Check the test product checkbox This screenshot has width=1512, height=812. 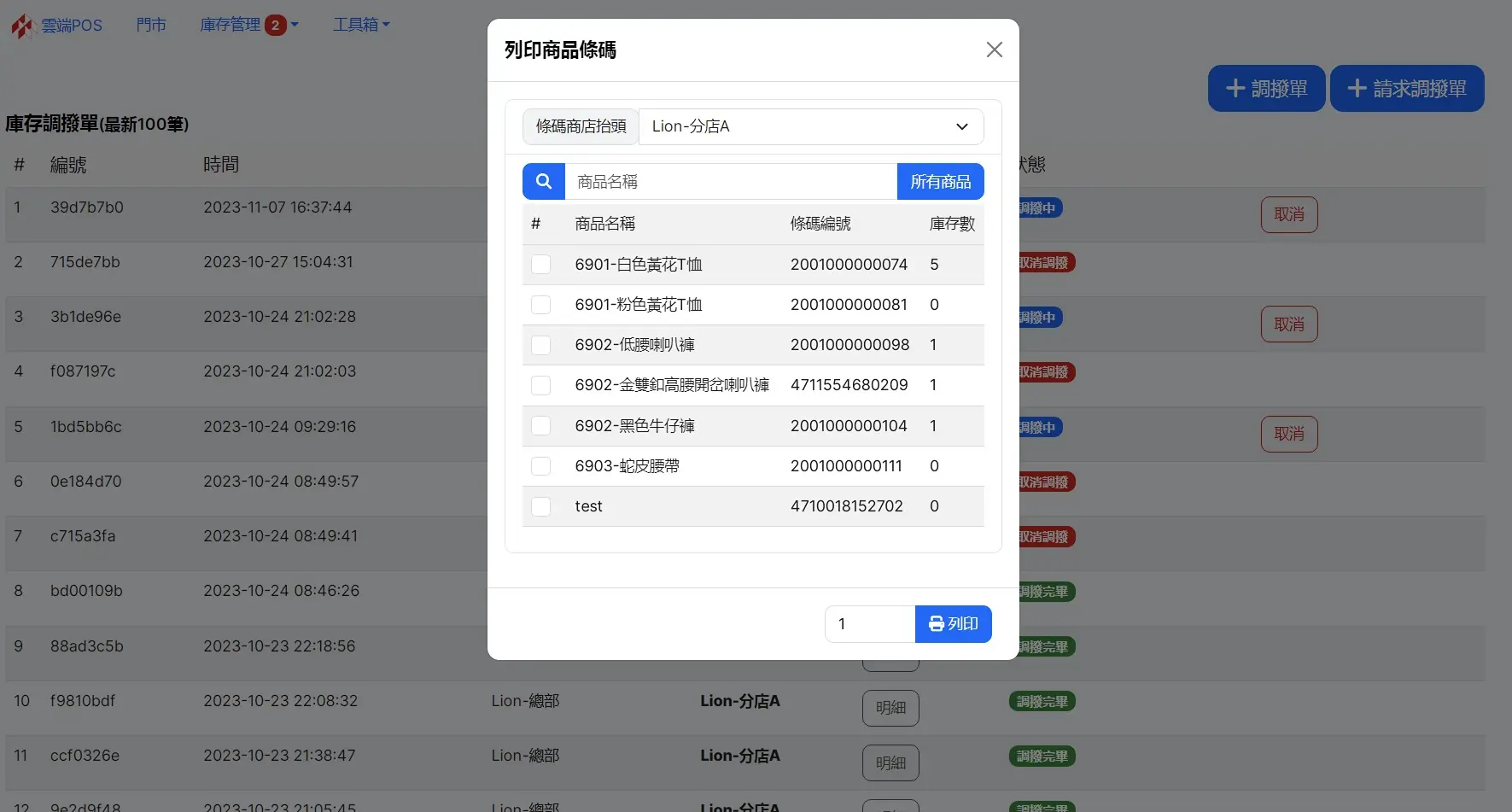pyautogui.click(x=541, y=506)
